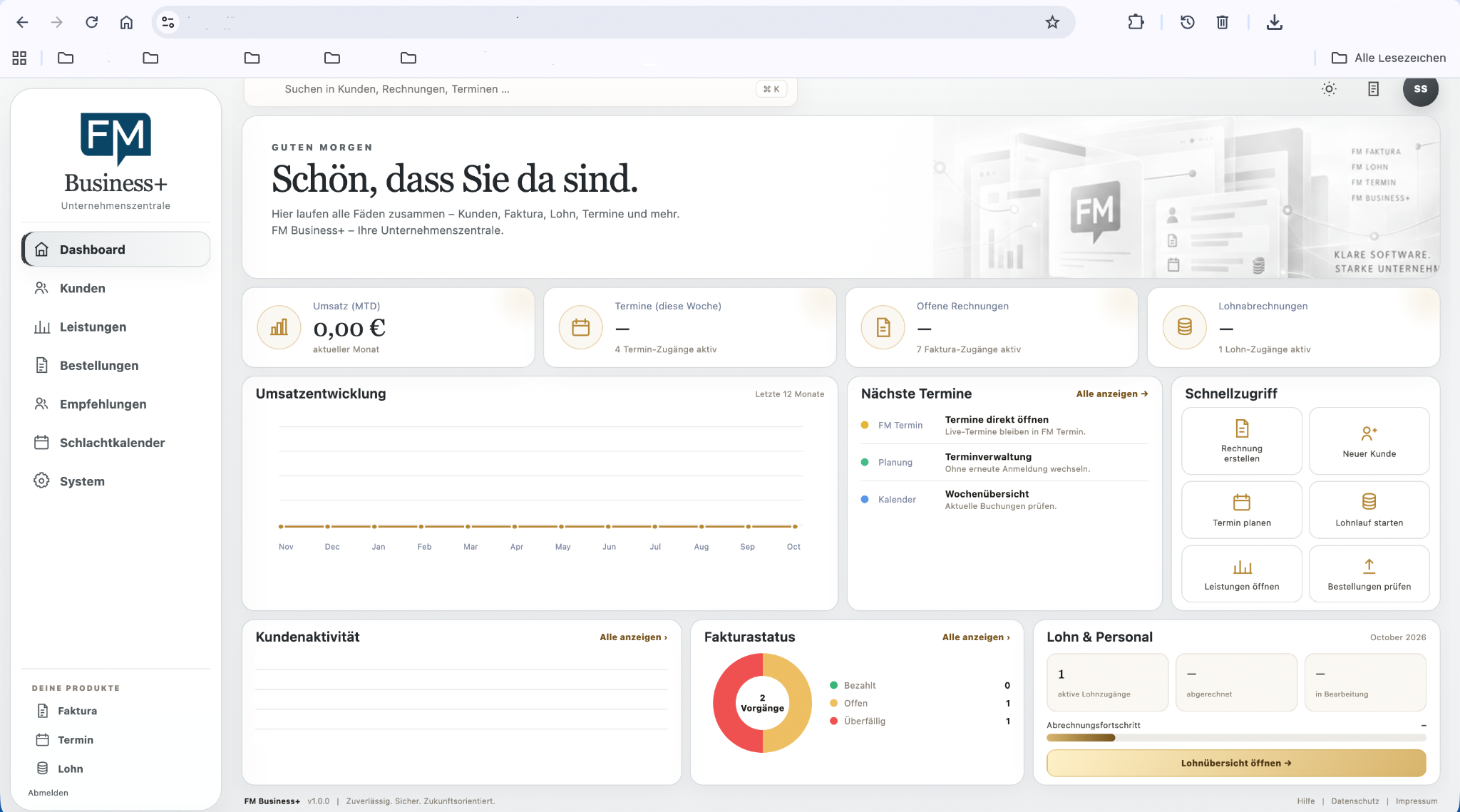1460x812 pixels.
Task: Click the Umsatz bar chart icon
Action: (279, 327)
